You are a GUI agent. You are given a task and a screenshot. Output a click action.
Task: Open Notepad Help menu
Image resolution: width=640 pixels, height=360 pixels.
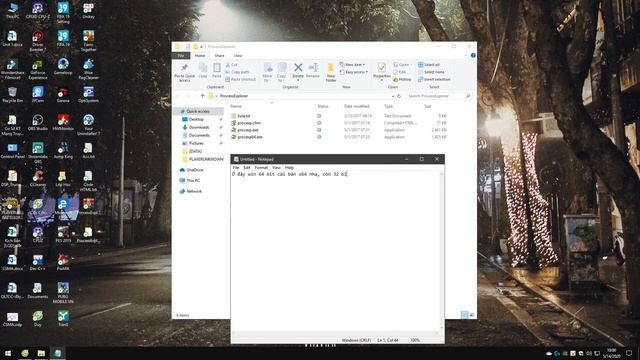(x=289, y=168)
